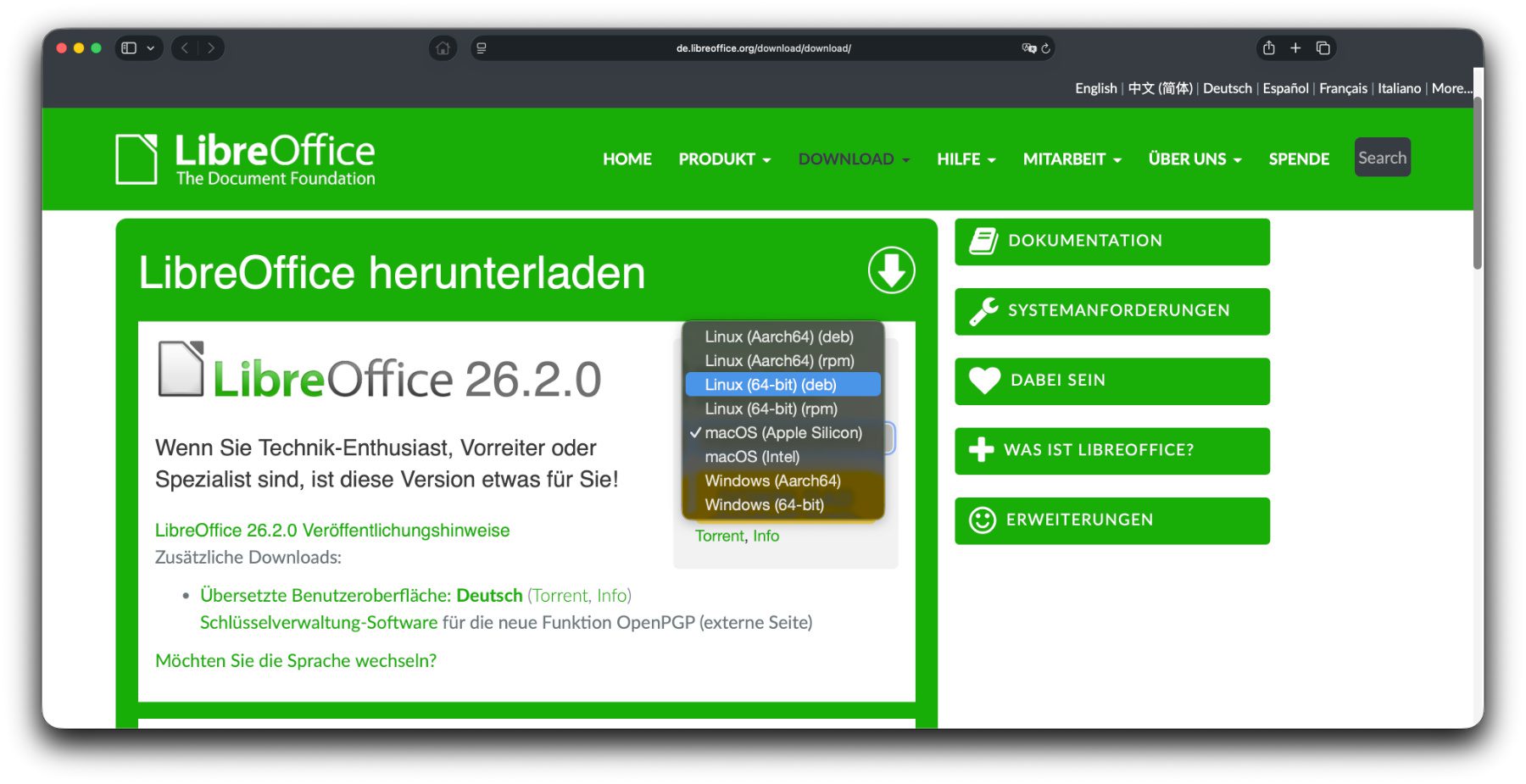
Task: Open the SYSTEMANFORDERUNGEN button
Action: pyautogui.click(x=1111, y=311)
